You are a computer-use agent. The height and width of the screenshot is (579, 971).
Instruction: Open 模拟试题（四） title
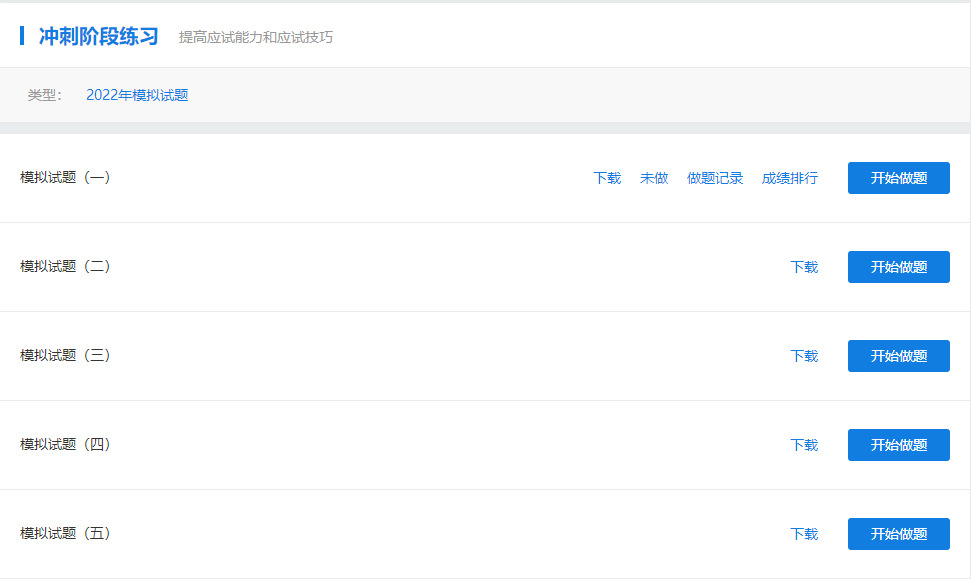65,444
